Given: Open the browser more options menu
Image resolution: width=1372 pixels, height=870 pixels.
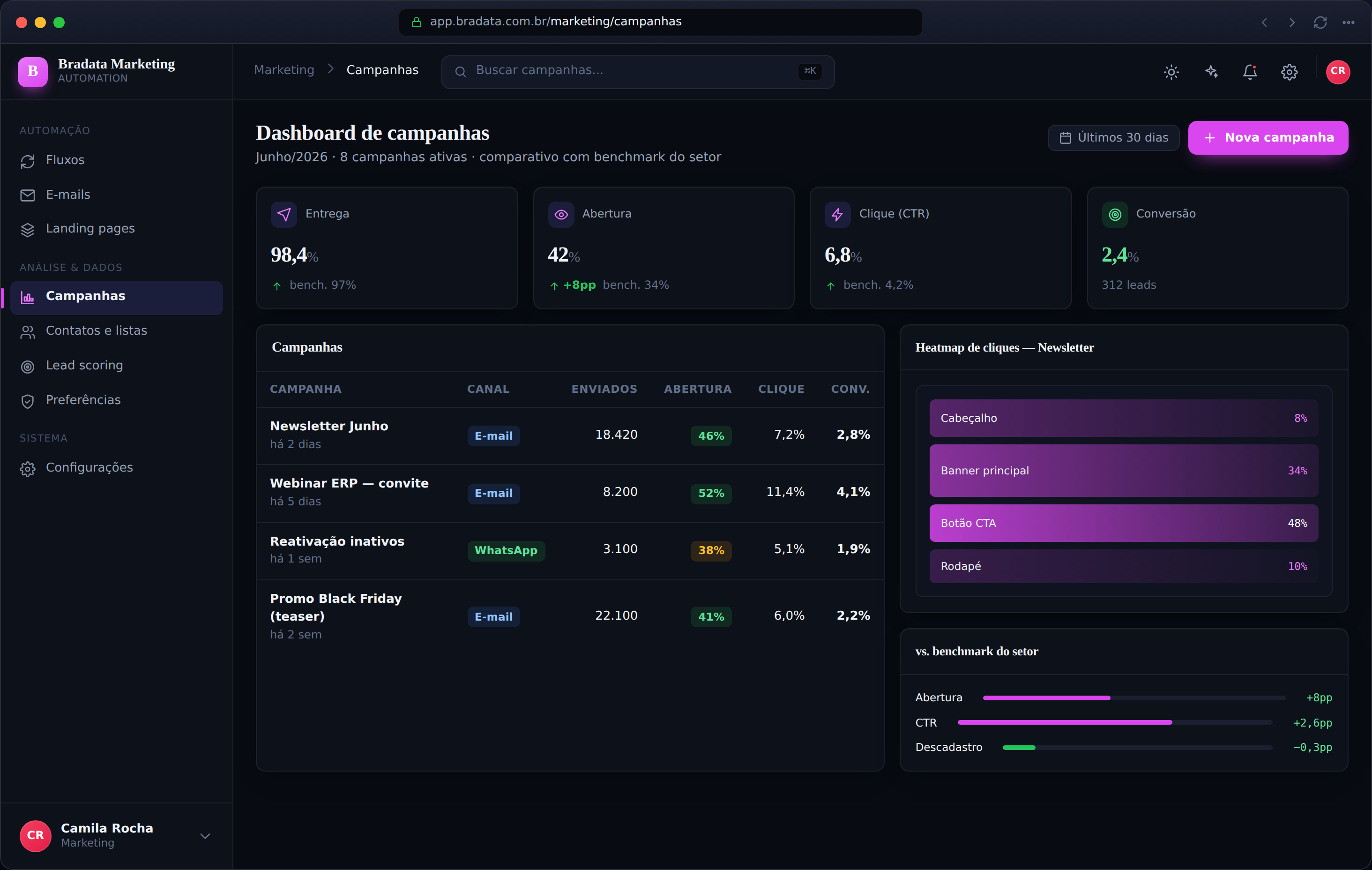Looking at the screenshot, I should point(1348,23).
